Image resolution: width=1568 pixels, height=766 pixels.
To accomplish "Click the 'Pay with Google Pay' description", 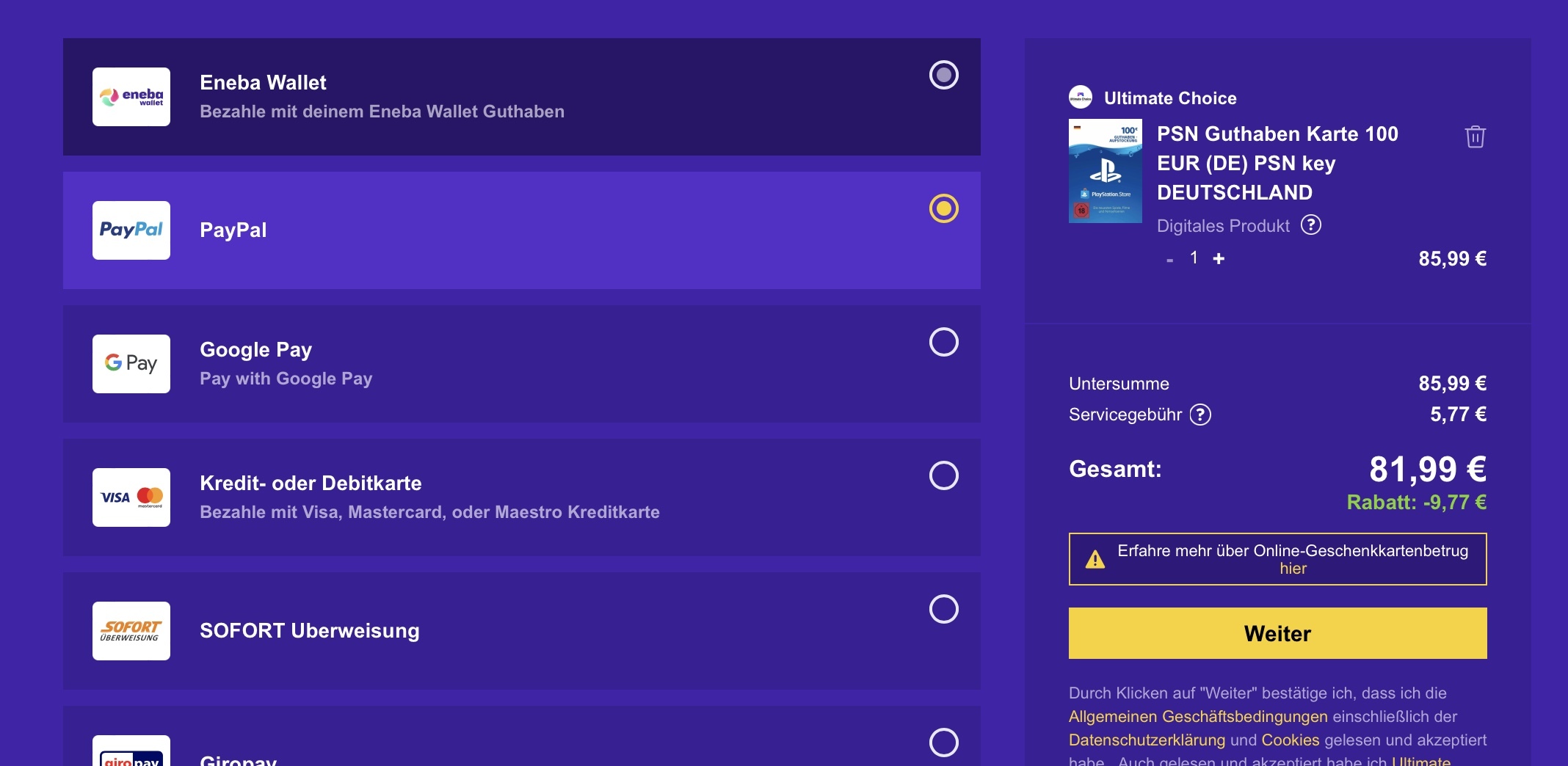I will coord(286,379).
